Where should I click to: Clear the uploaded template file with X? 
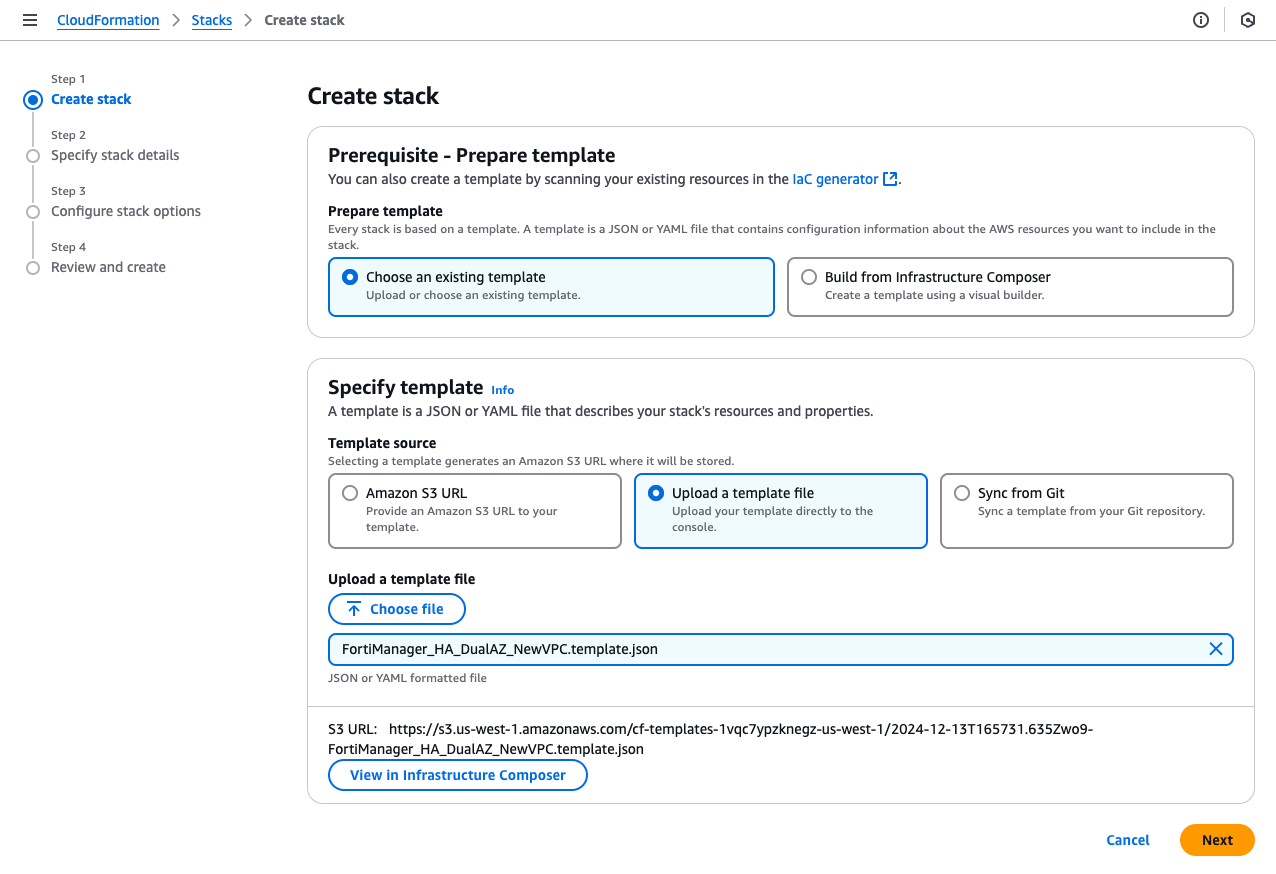tap(1216, 649)
